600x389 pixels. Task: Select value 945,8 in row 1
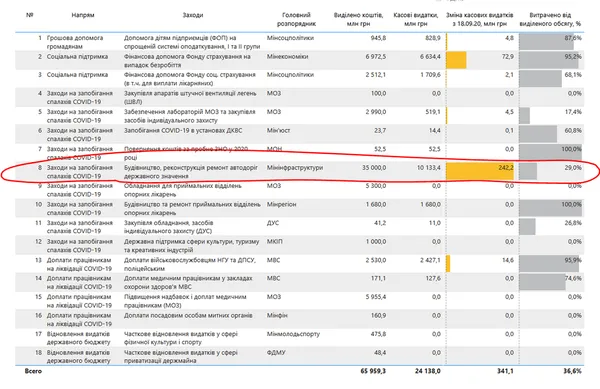pyautogui.click(x=378, y=38)
